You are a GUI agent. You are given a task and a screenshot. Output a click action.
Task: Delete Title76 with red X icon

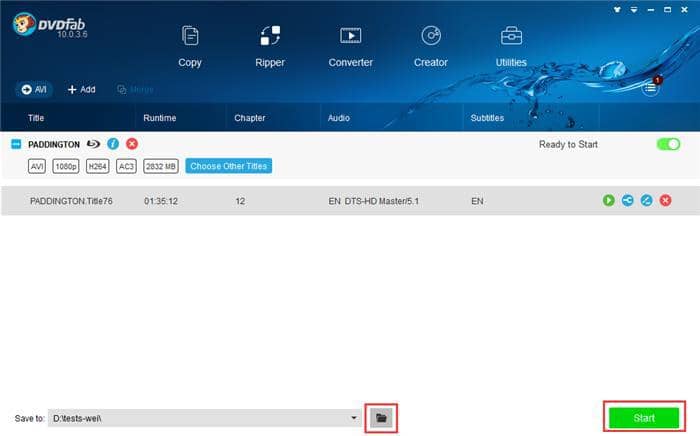click(666, 200)
